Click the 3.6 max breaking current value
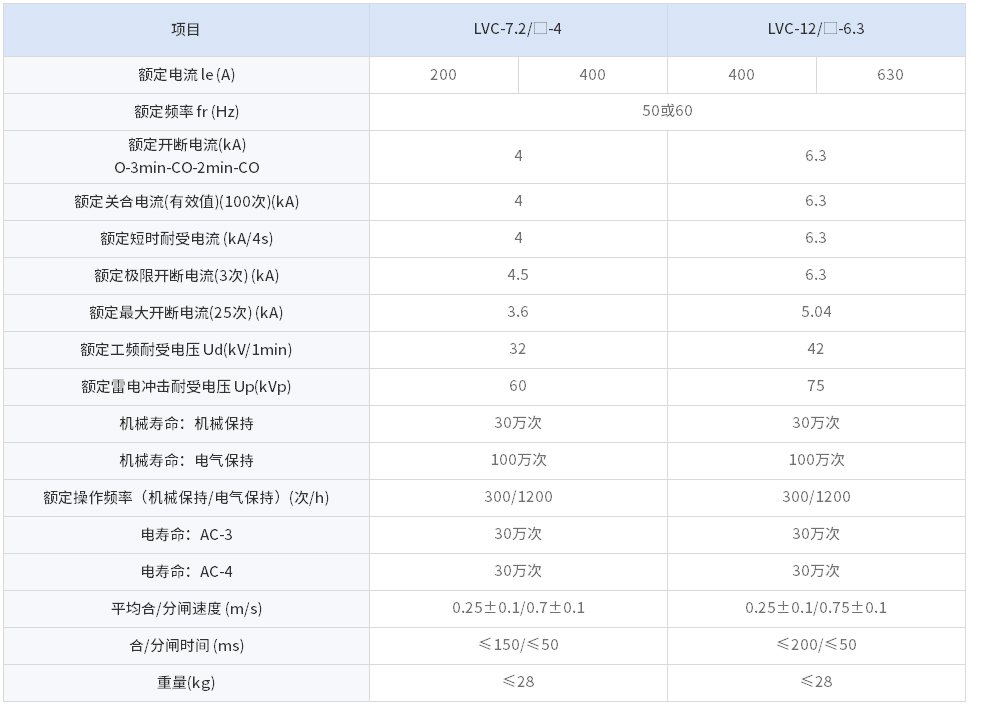This screenshot has width=1000, height=710. (x=517, y=312)
